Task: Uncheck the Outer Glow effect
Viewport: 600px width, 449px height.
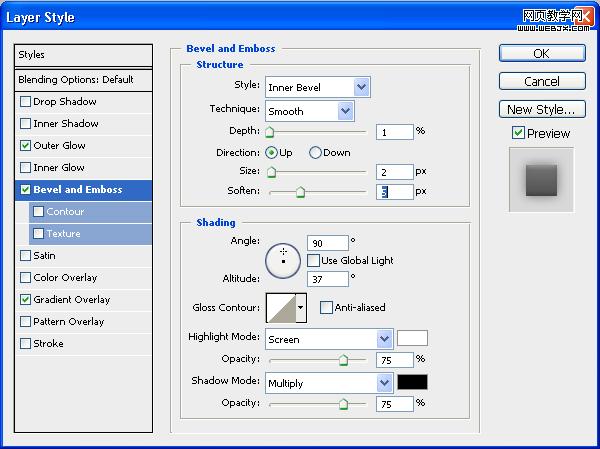Action: (25, 145)
